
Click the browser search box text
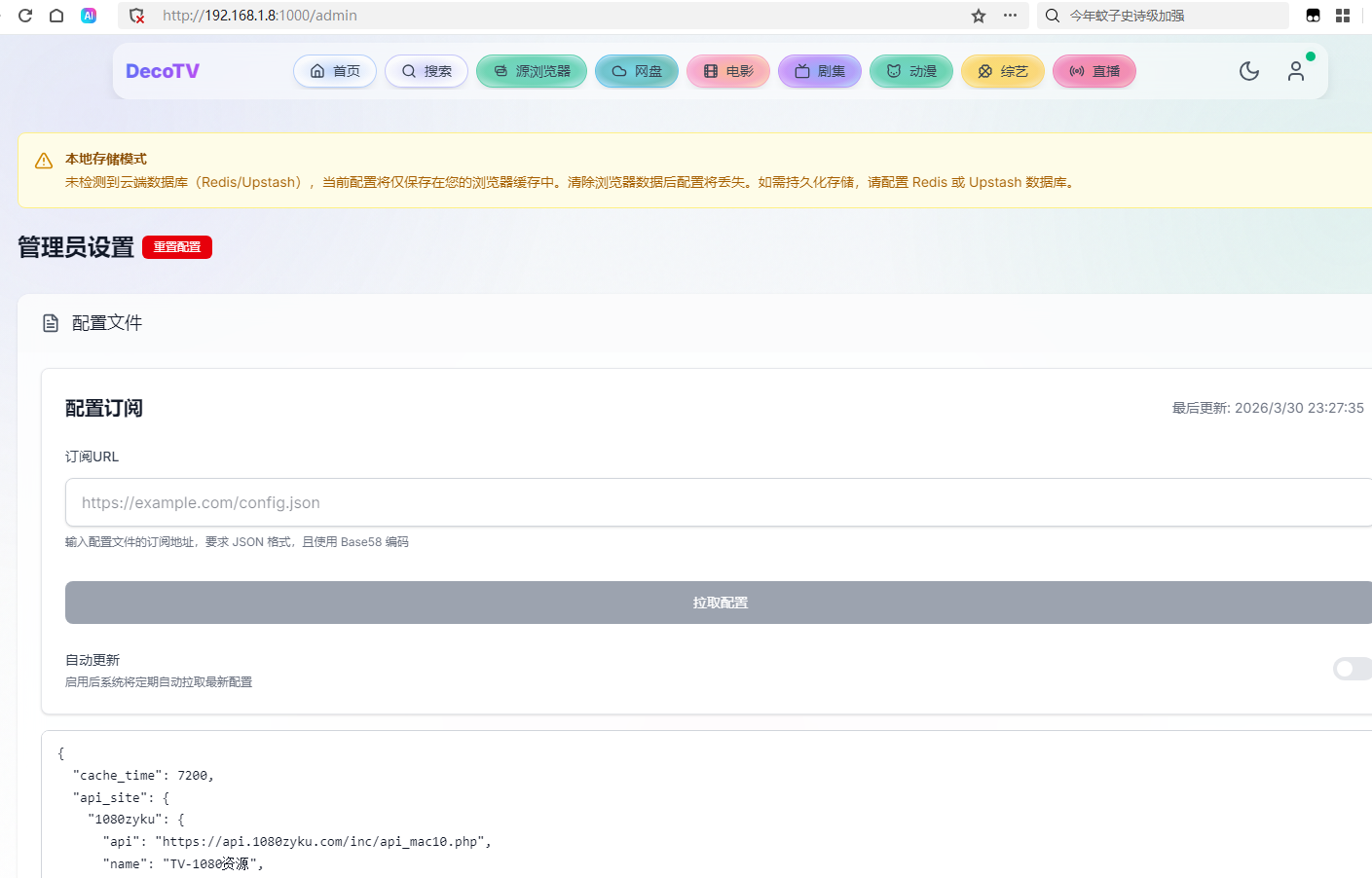click(1127, 16)
